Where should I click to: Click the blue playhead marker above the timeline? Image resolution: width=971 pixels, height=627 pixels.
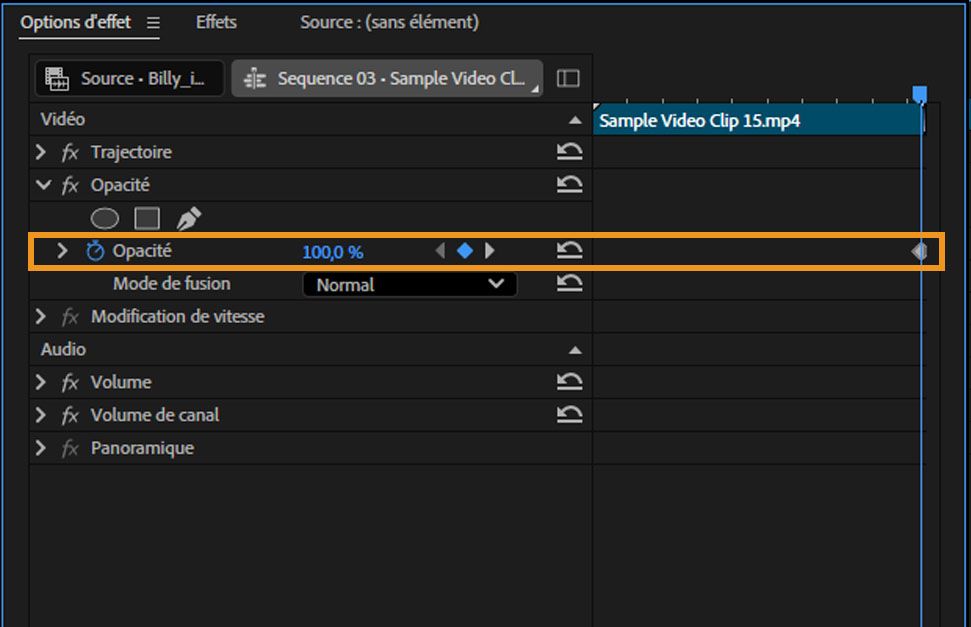[920, 90]
